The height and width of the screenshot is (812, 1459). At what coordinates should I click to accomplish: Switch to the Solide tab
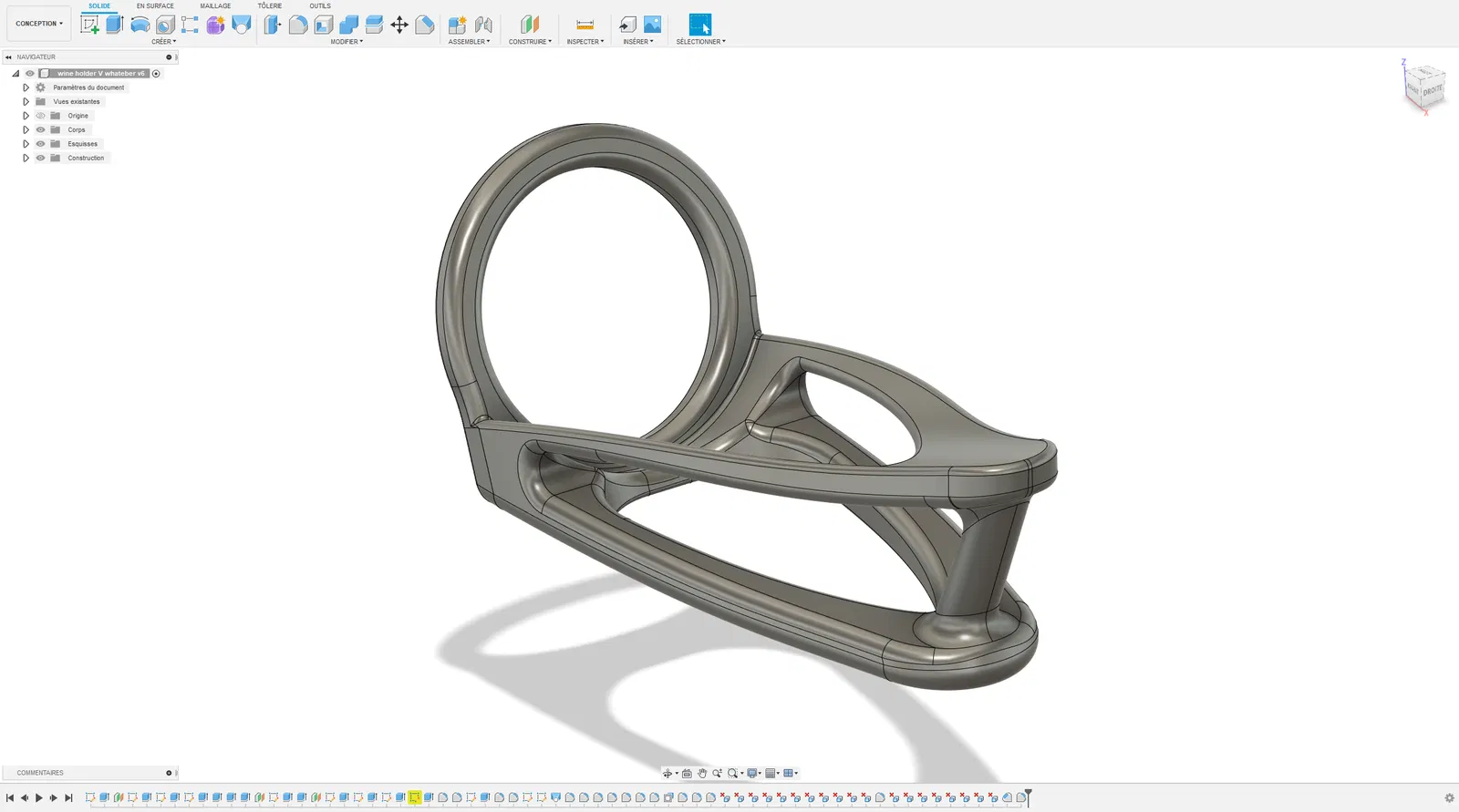pos(99,6)
